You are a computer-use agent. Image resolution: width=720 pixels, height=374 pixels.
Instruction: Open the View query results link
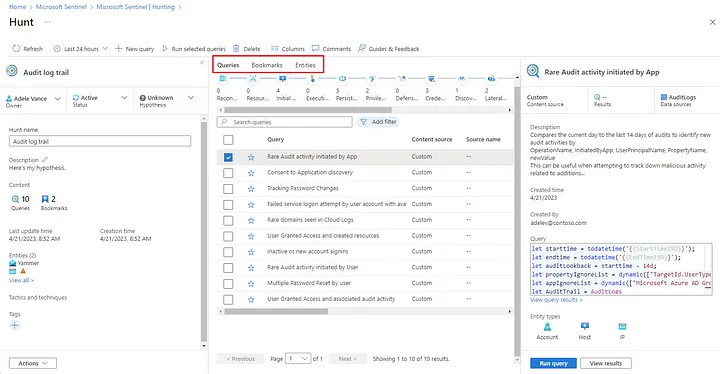556,300
